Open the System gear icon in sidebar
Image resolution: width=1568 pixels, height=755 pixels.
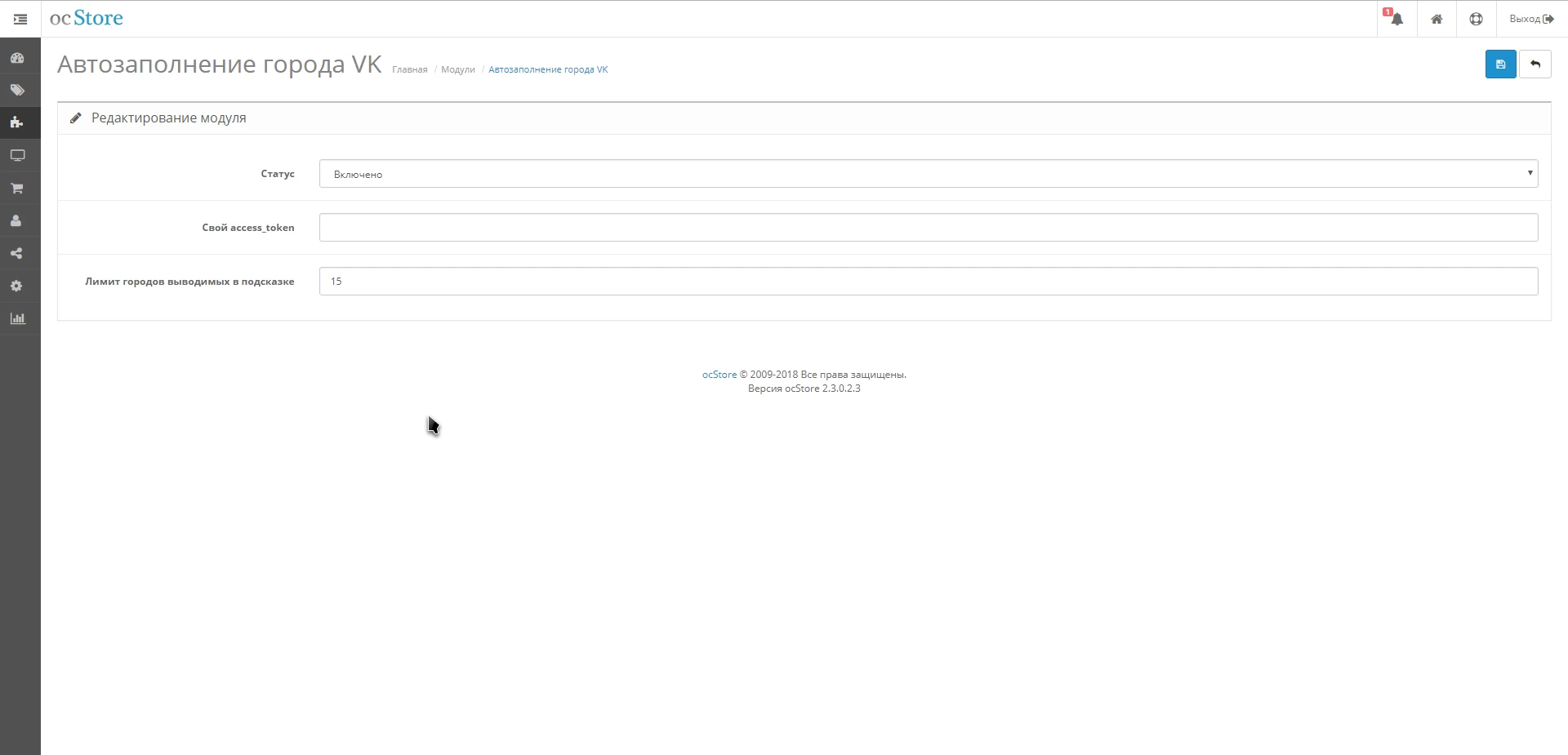click(17, 286)
